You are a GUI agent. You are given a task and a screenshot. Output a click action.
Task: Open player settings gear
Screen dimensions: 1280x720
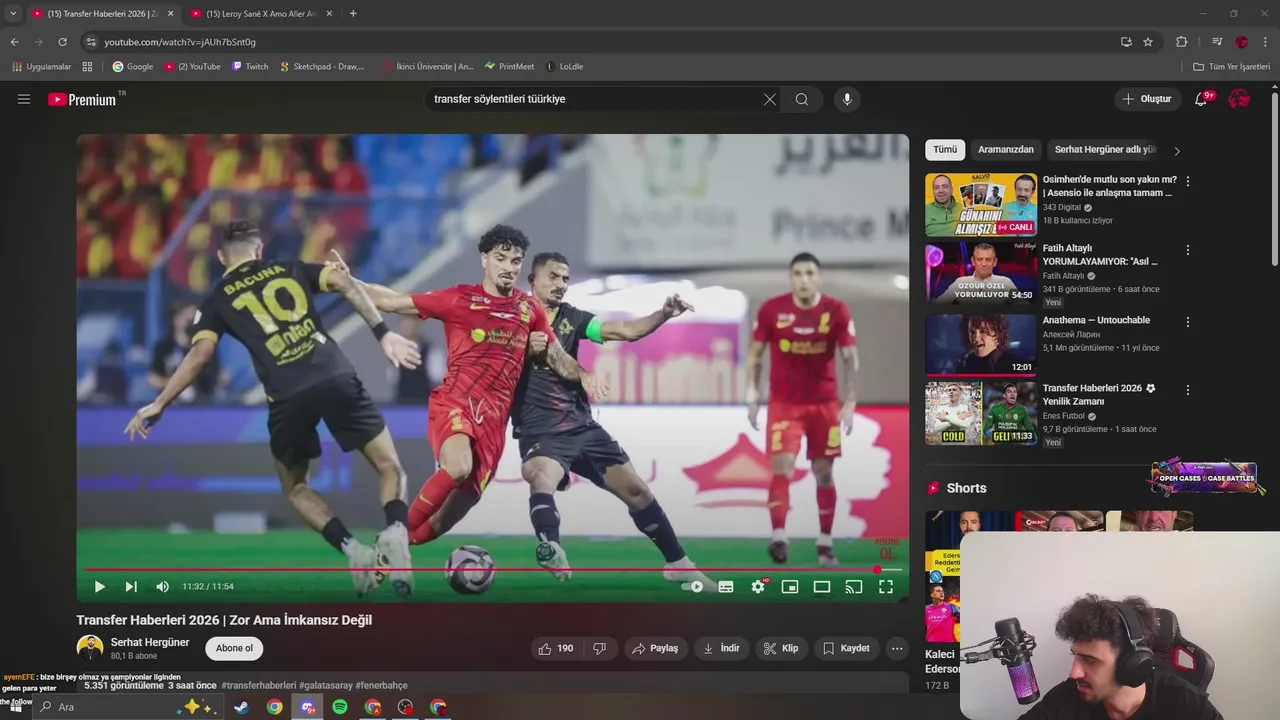coord(758,587)
